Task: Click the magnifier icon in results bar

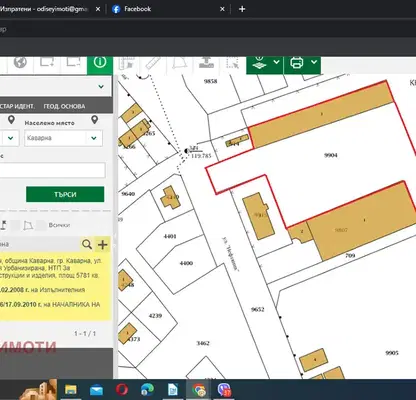Action: (x=87, y=244)
